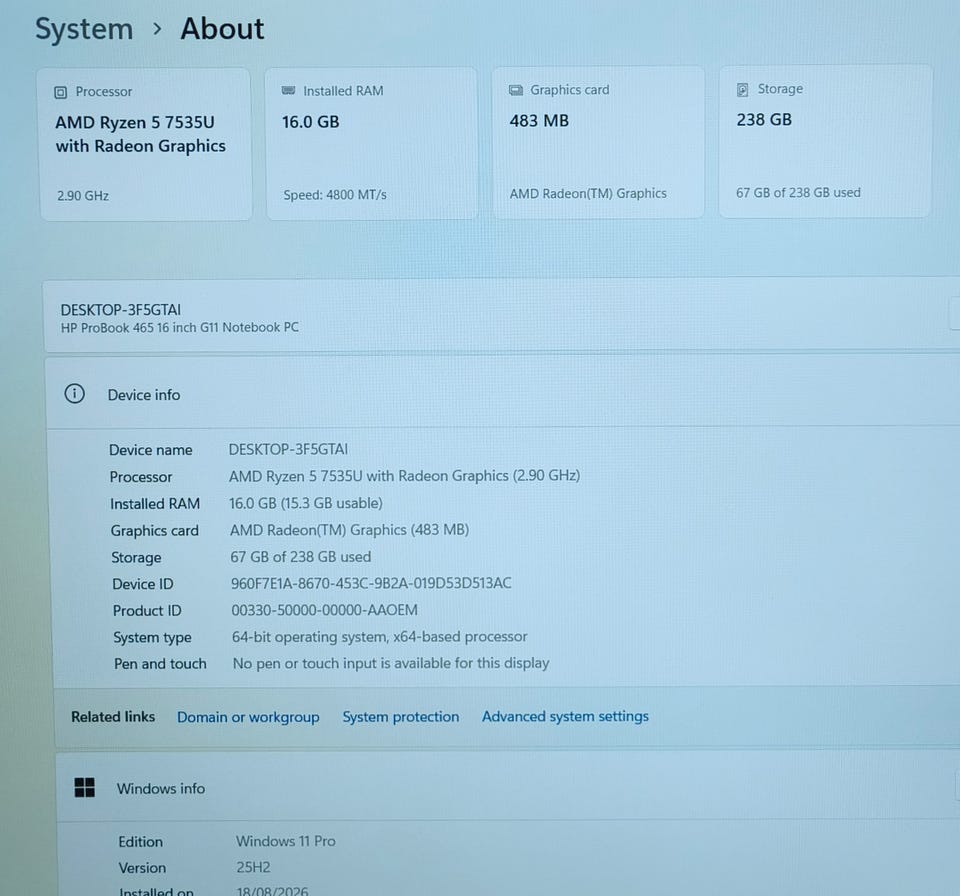Click the Related links label
Screen dimensions: 960x896
113,717
